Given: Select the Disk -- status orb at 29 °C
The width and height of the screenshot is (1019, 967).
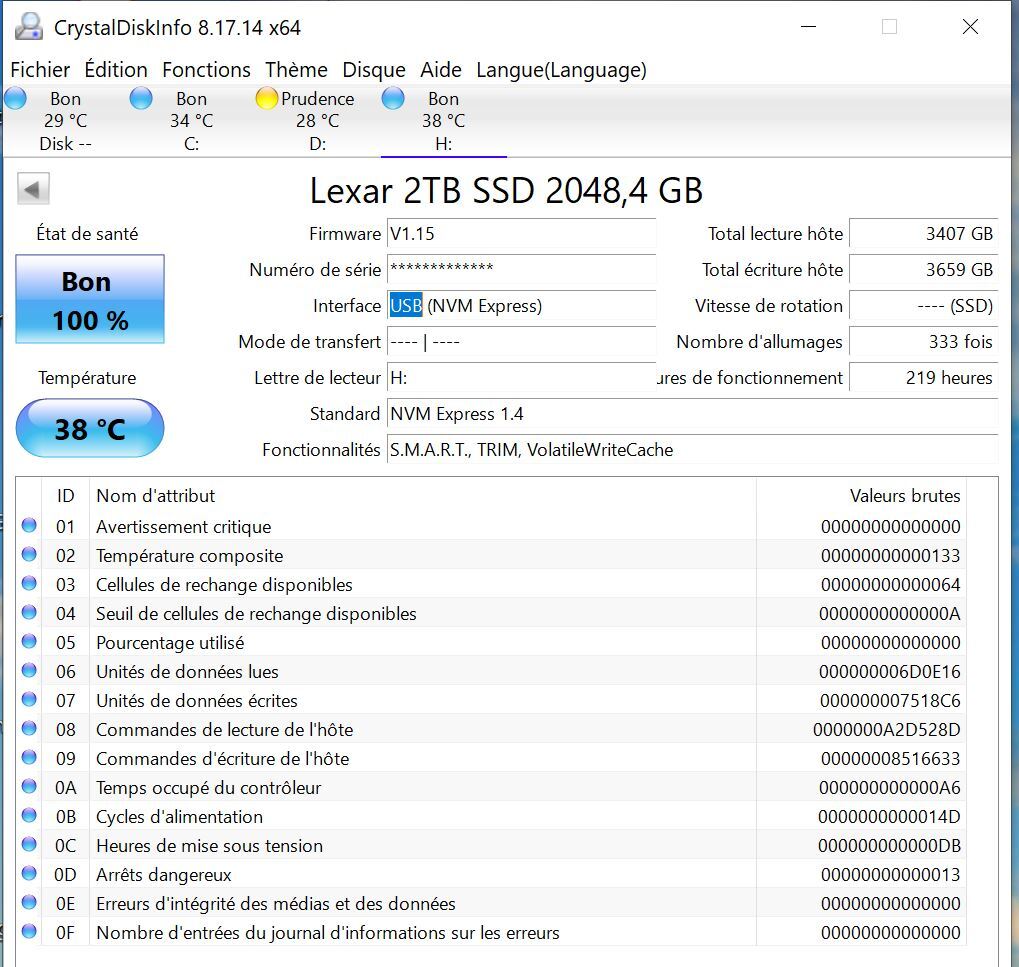Looking at the screenshot, I should 16,99.
